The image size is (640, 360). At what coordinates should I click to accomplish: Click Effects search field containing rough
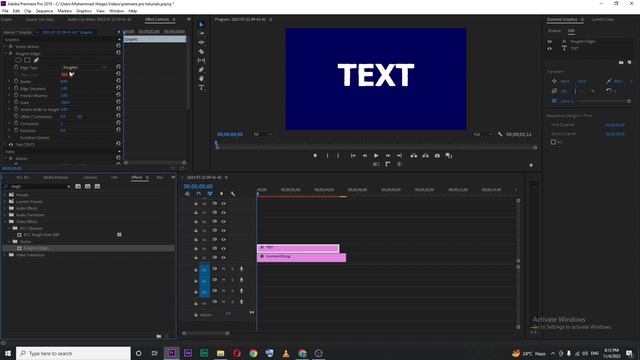[x=38, y=186]
